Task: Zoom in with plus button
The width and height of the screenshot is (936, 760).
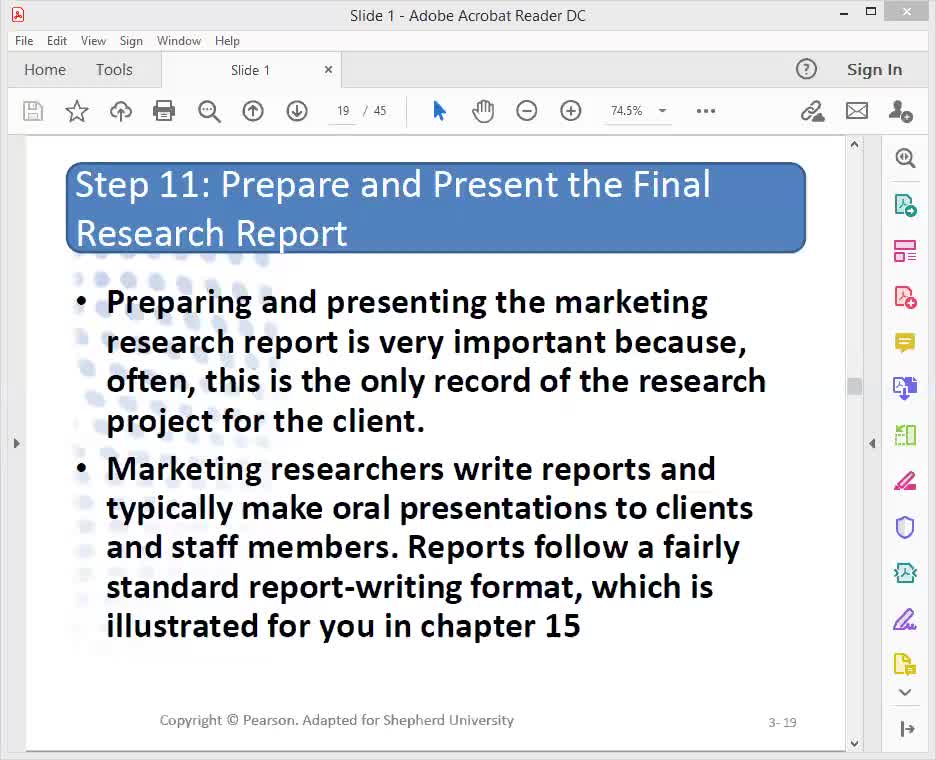Action: pos(571,111)
